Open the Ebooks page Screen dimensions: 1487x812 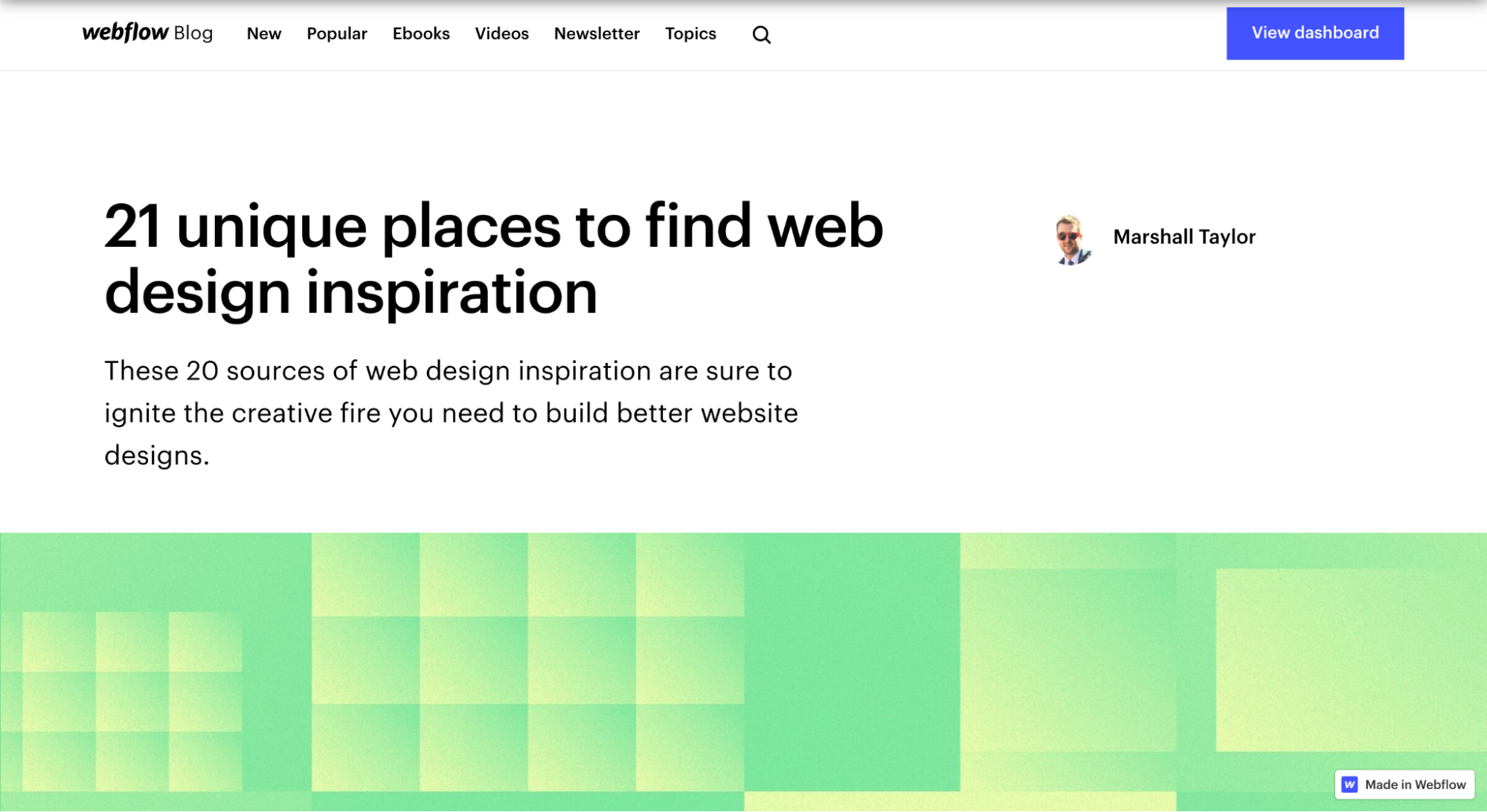tap(421, 34)
